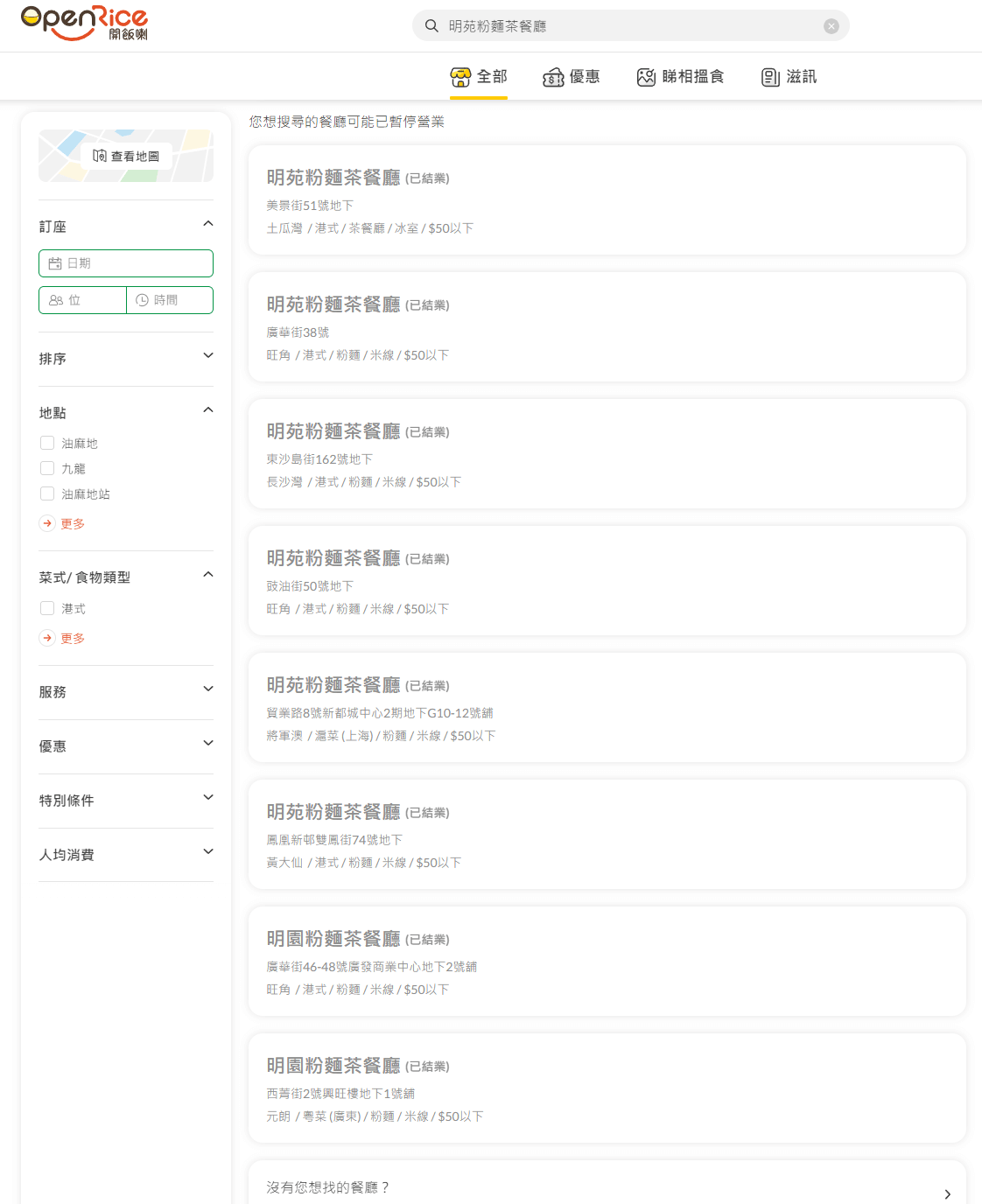Tick the 油麻地 checkbox
The width and height of the screenshot is (982, 1204).
click(x=47, y=444)
